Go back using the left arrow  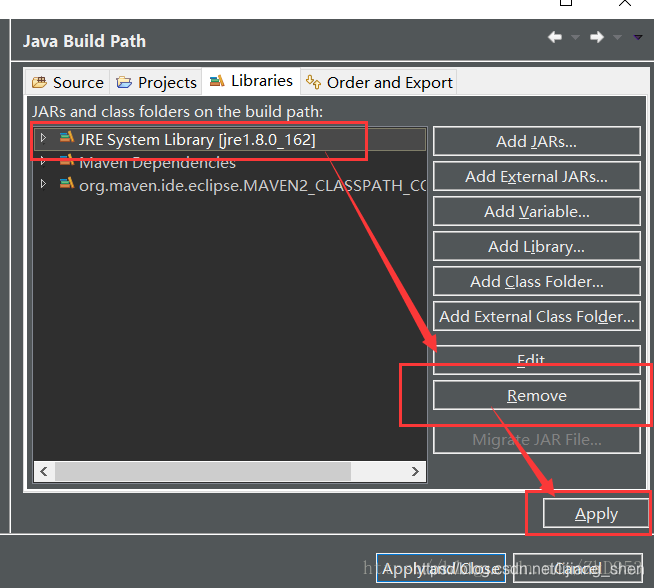point(555,37)
